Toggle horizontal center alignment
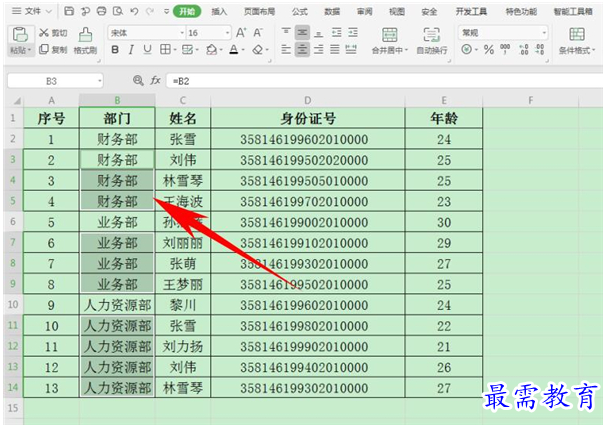The height and width of the screenshot is (428, 606). [x=302, y=49]
